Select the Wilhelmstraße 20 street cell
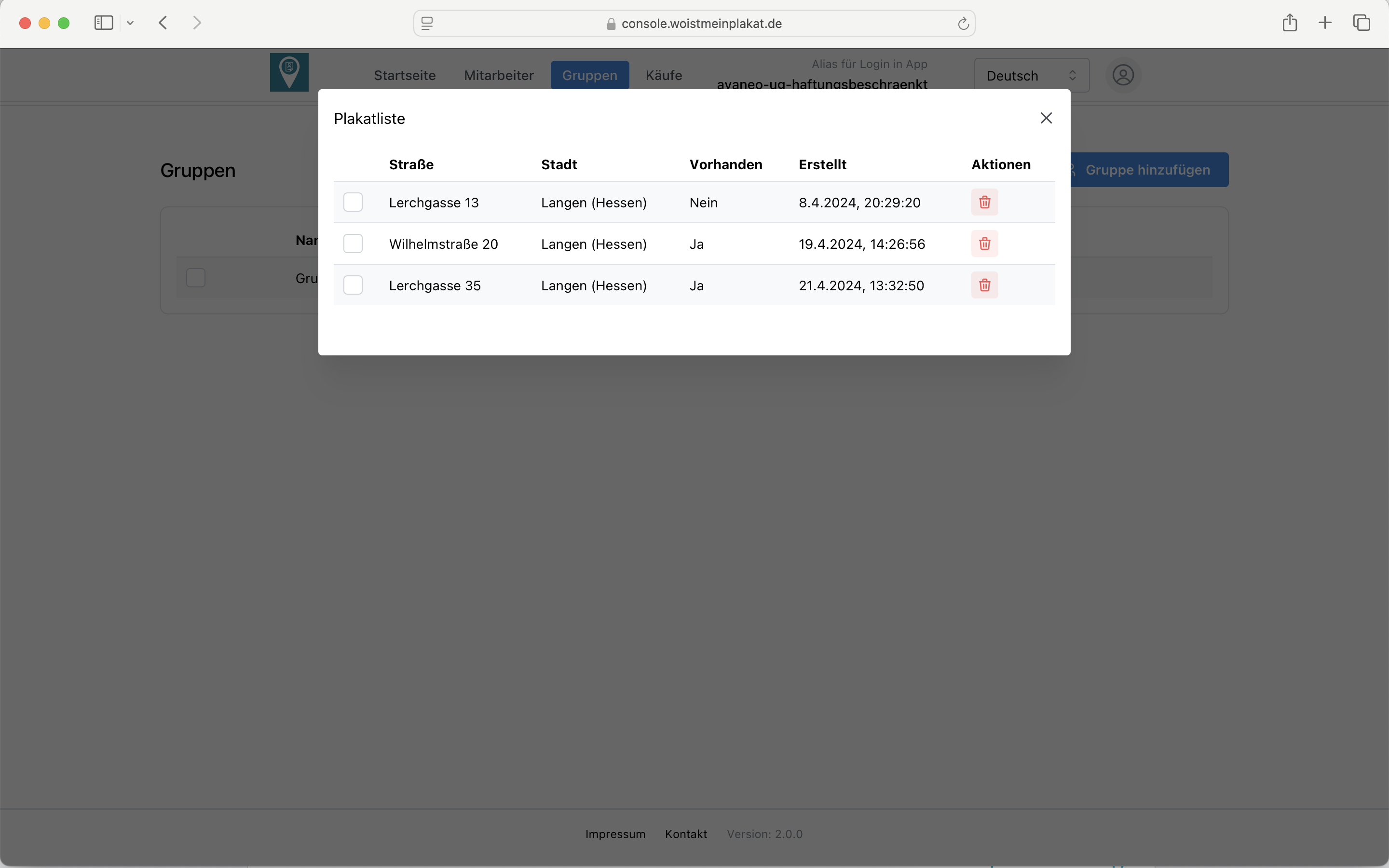The width and height of the screenshot is (1389, 868). click(444, 244)
